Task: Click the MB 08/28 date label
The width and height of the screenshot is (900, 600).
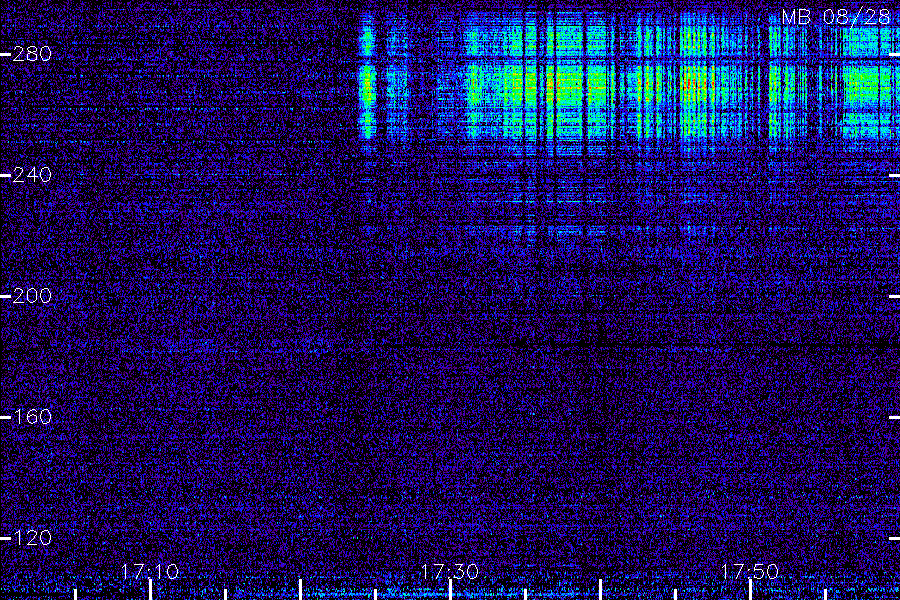Action: click(x=836, y=17)
